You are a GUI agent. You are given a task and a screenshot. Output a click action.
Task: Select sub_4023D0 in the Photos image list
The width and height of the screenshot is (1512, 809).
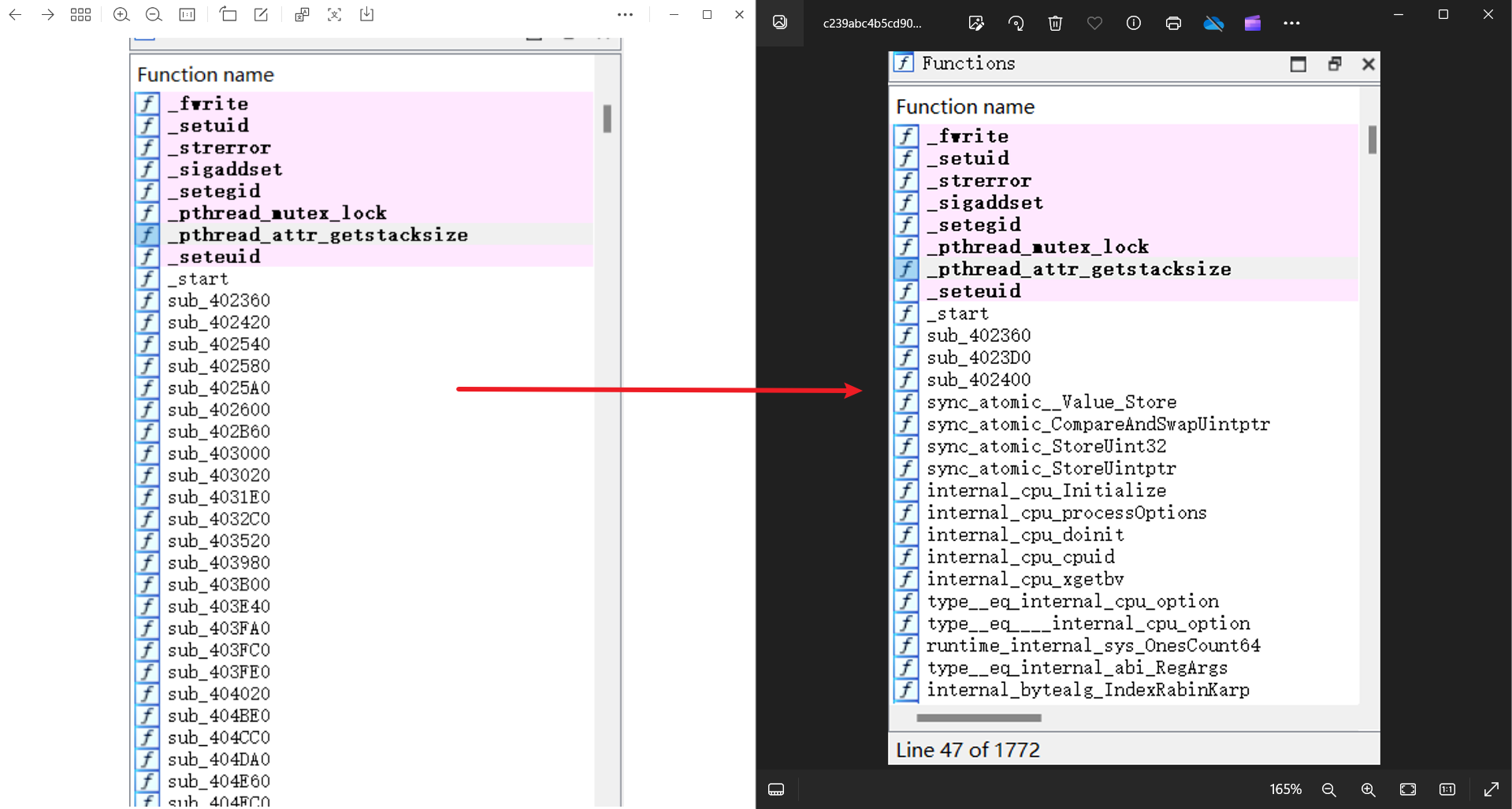(x=979, y=358)
